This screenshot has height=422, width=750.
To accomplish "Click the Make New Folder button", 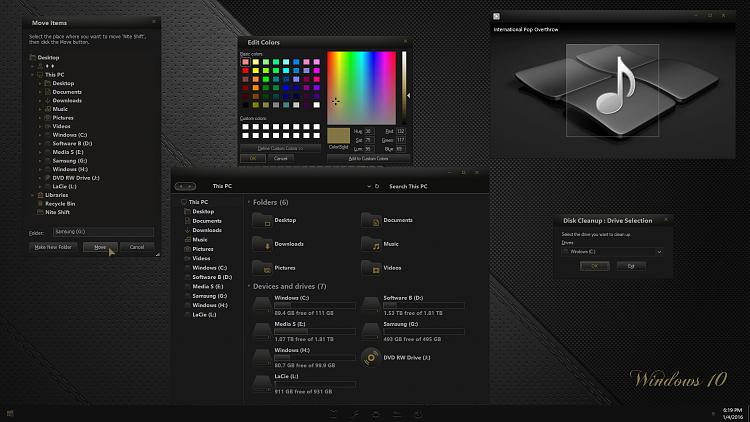I will tap(53, 247).
